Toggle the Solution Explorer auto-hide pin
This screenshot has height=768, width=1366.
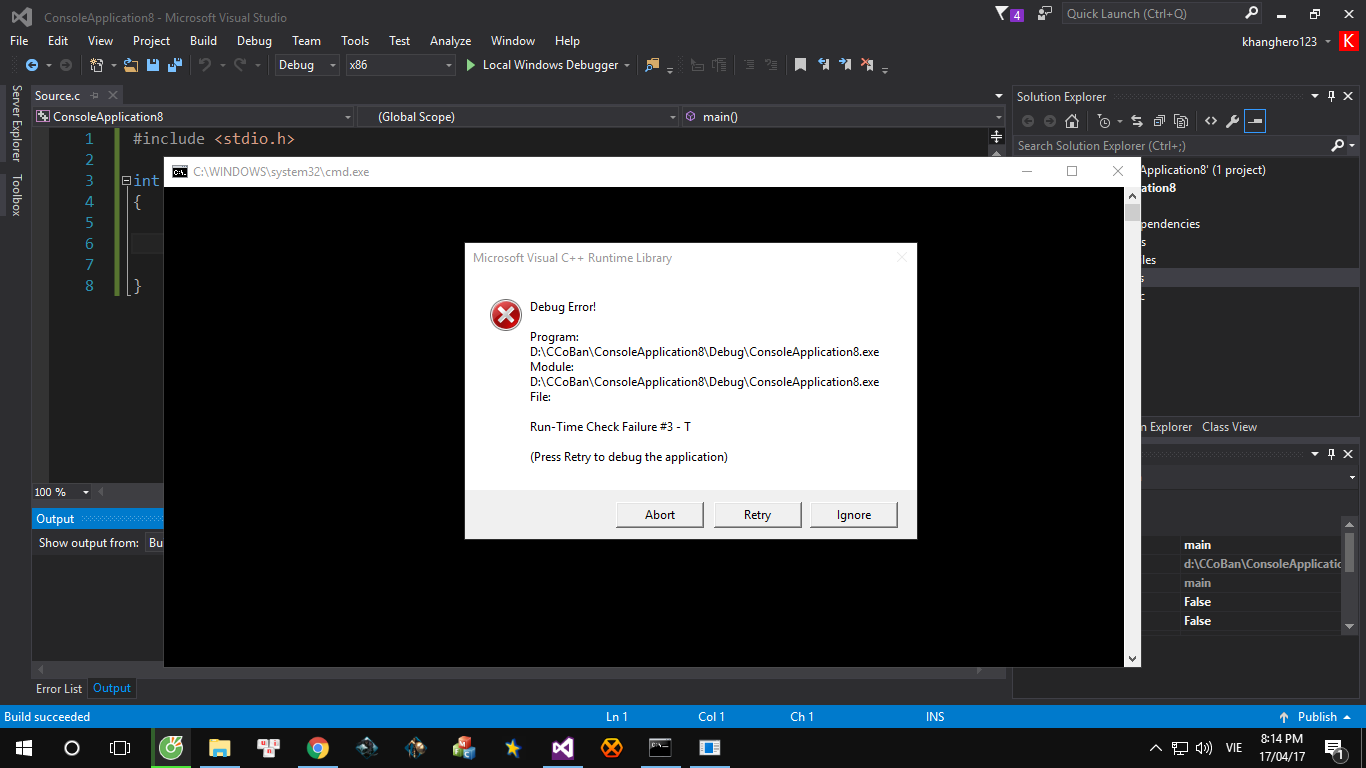[1331, 97]
